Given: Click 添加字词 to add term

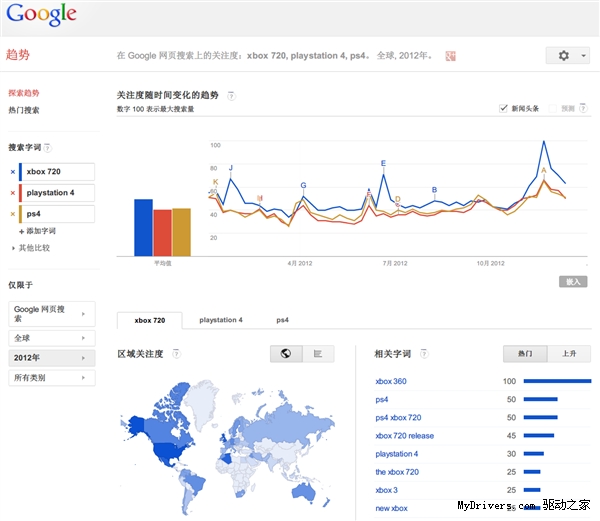Looking at the screenshot, I should click(38, 231).
